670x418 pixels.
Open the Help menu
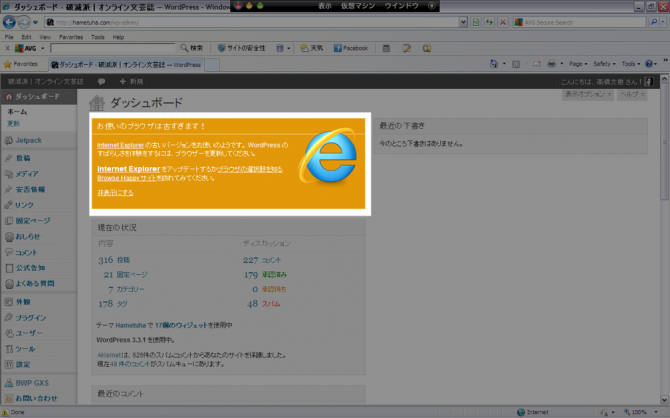(x=118, y=37)
